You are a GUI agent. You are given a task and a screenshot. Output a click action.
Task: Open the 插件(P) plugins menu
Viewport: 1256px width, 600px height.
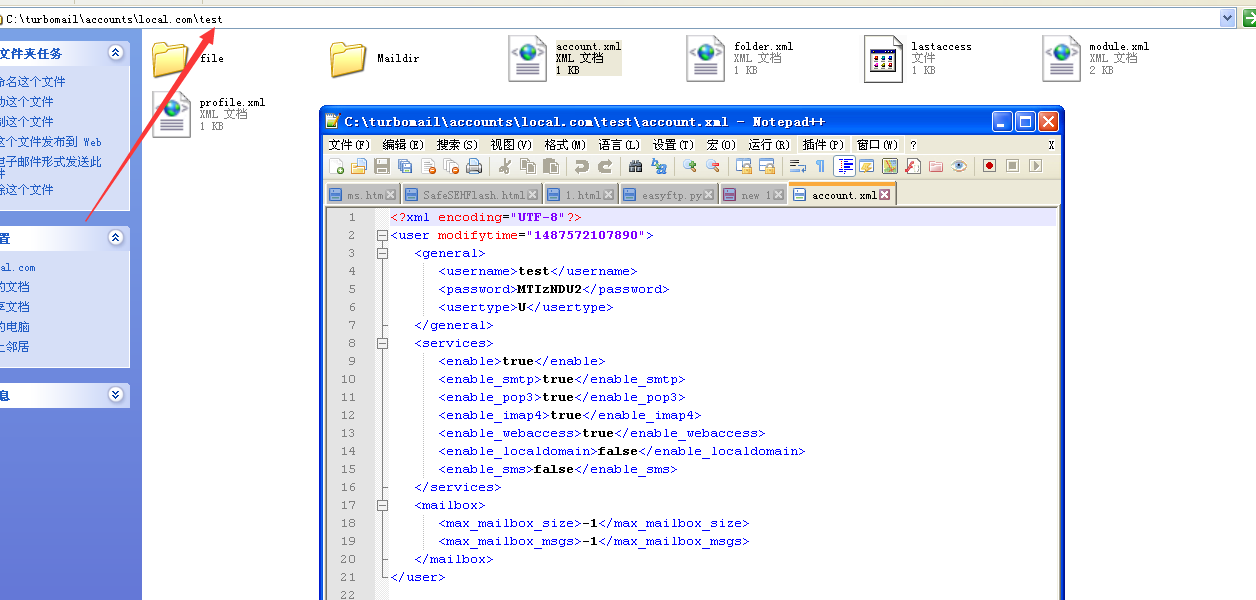click(824, 145)
